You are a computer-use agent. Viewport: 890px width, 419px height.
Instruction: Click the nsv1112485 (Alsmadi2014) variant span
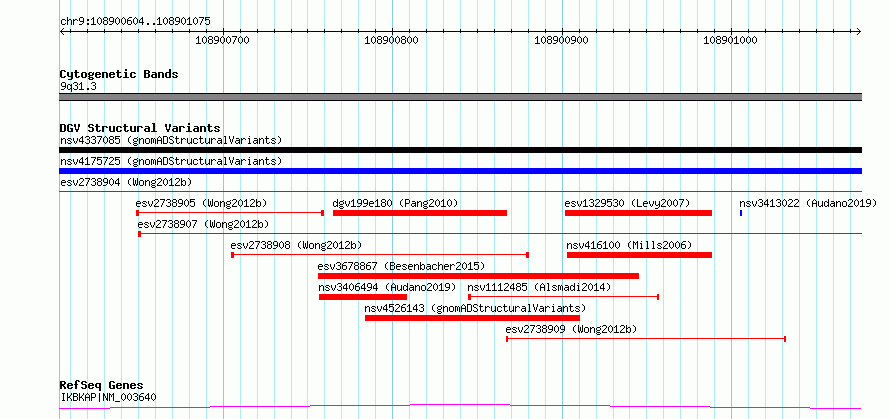[563, 297]
